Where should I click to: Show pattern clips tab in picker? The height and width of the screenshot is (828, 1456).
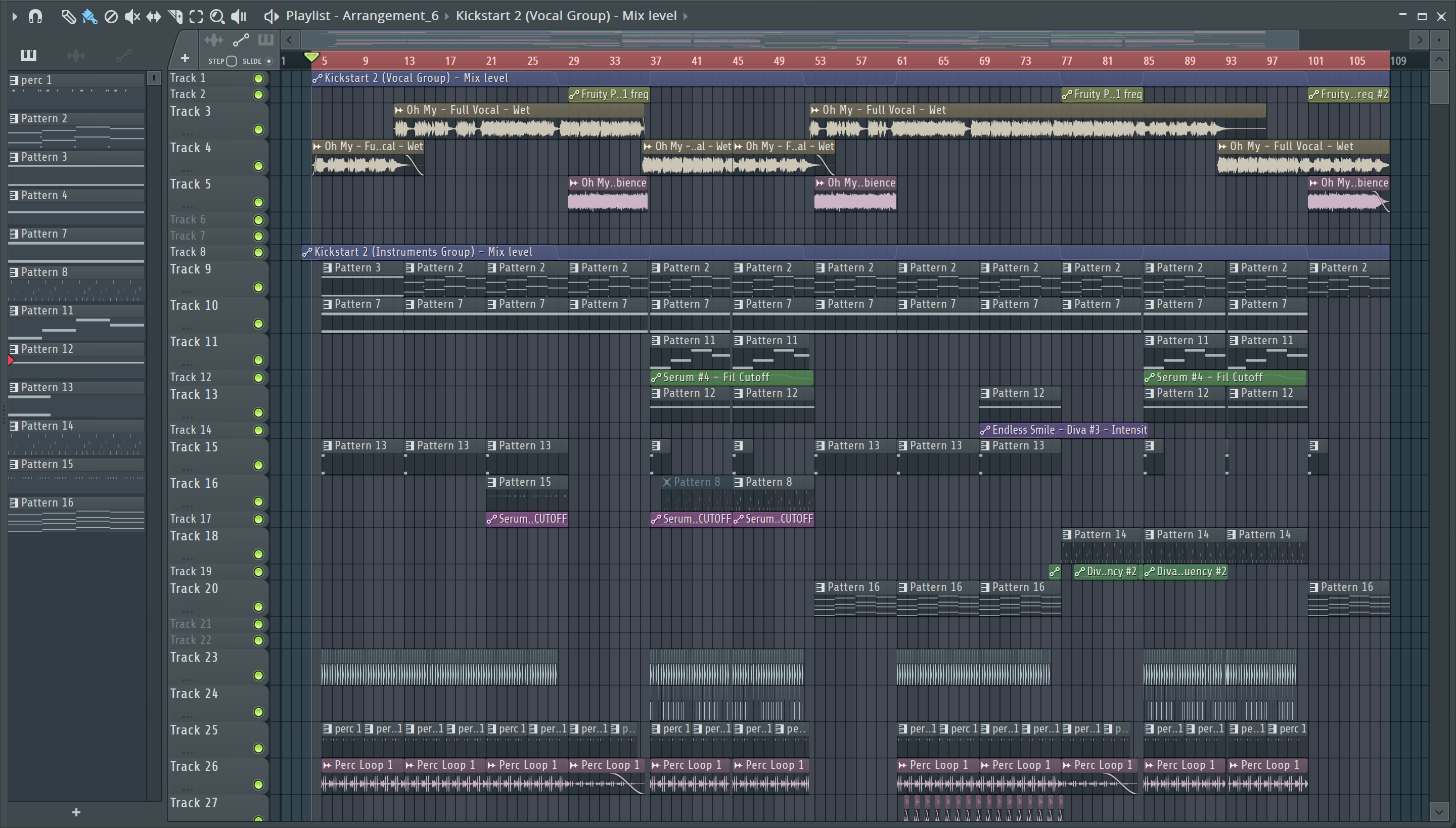tap(28, 55)
